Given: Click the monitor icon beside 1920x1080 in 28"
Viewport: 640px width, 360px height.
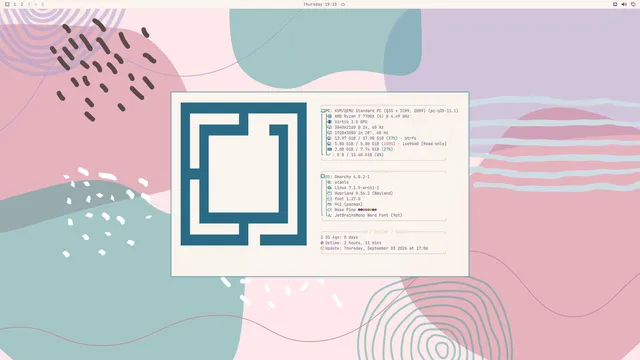Looking at the screenshot, I should (x=329, y=133).
